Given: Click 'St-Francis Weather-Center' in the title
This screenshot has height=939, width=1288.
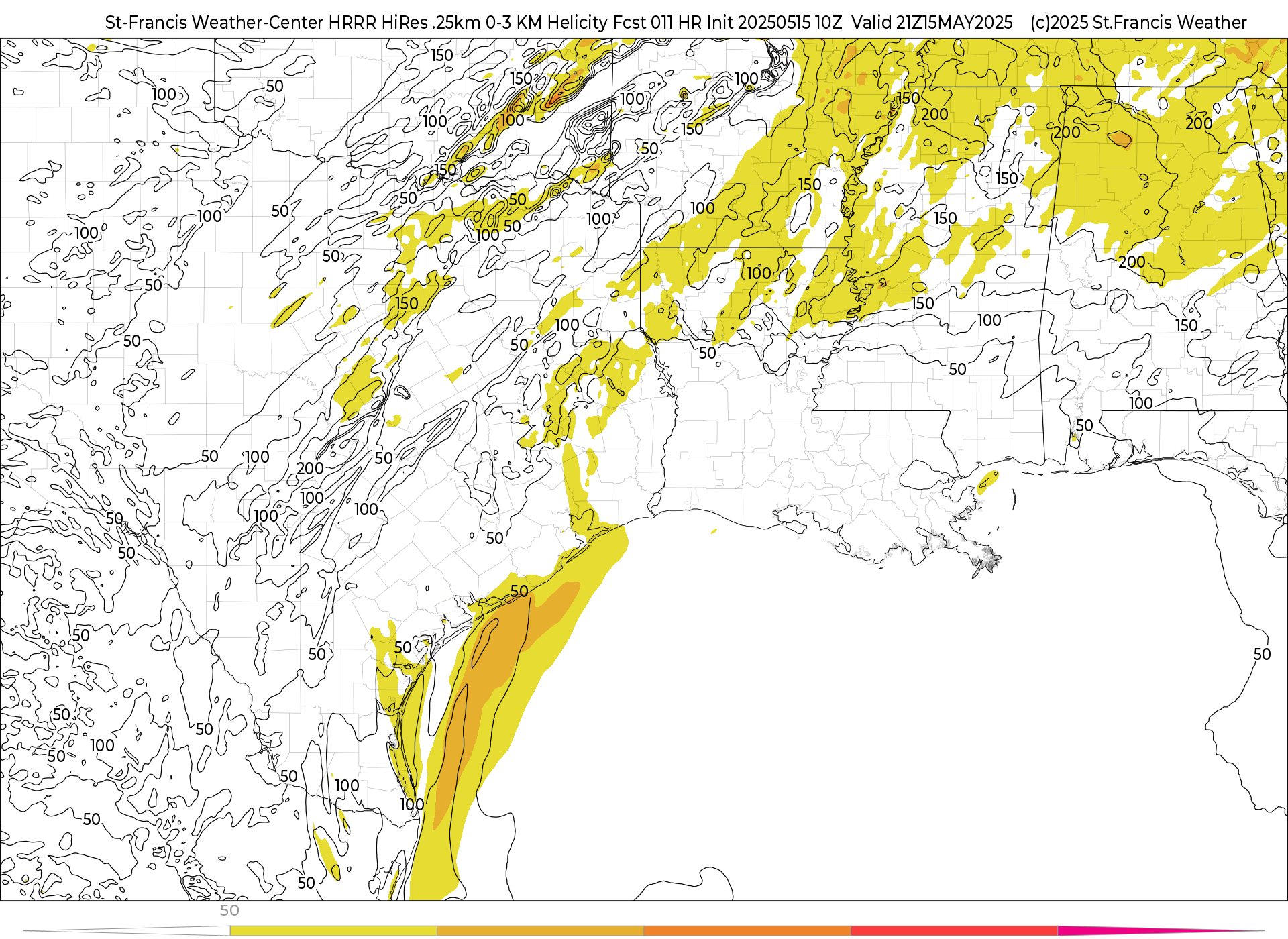Looking at the screenshot, I should [x=215, y=23].
